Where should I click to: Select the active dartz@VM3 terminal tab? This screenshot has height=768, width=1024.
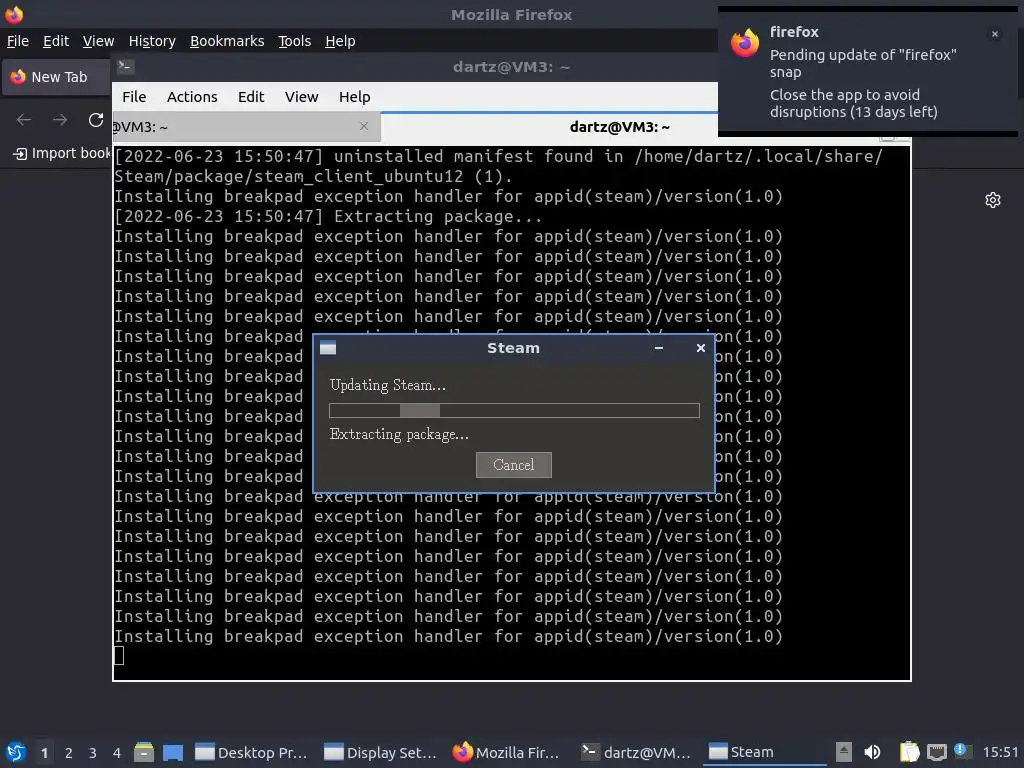619,127
